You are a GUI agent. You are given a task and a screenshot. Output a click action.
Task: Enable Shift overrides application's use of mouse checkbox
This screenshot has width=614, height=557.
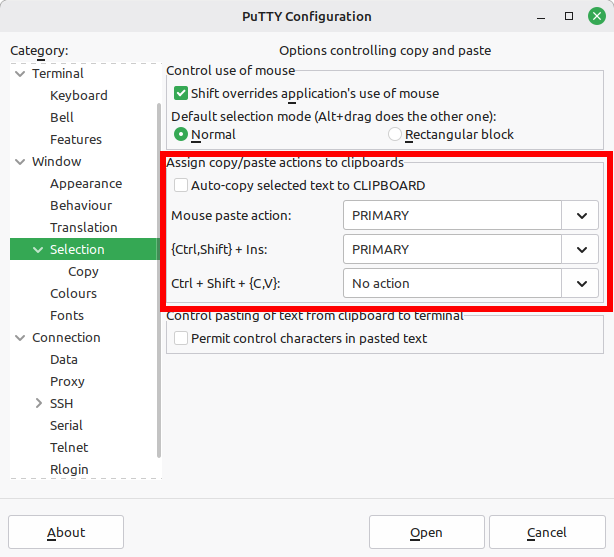coord(181,93)
